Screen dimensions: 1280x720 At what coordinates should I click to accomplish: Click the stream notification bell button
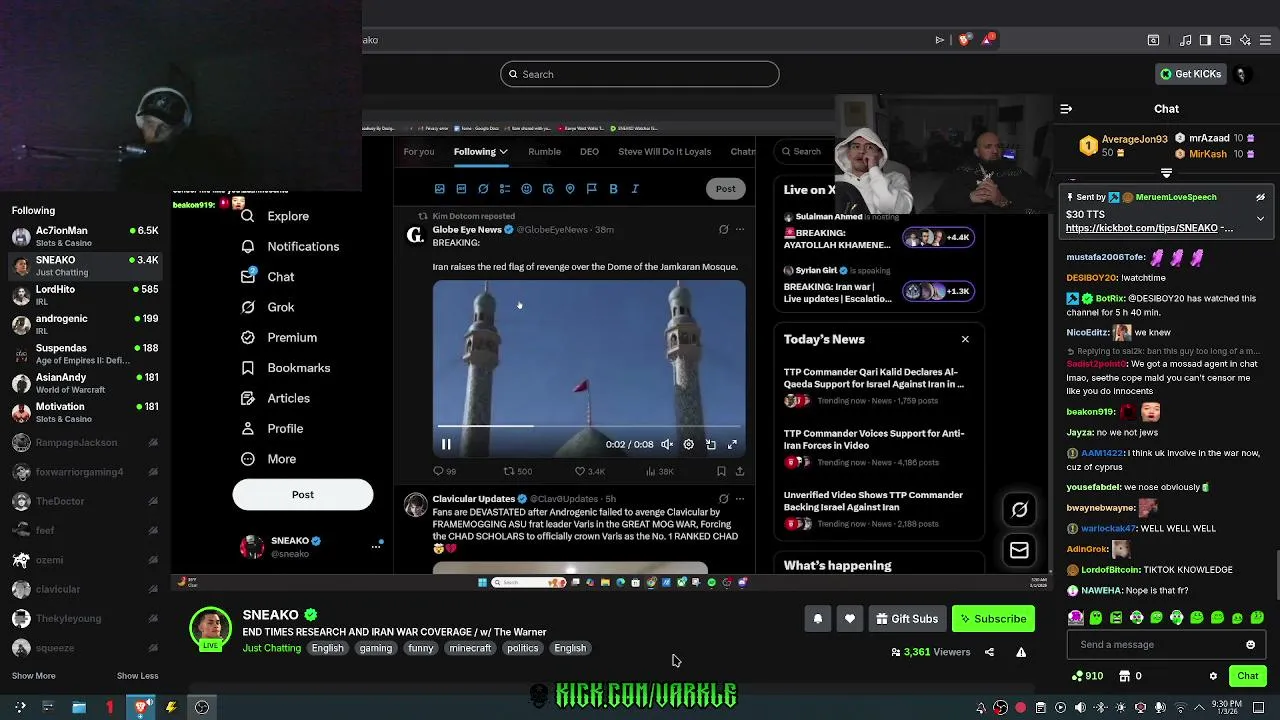tap(817, 619)
